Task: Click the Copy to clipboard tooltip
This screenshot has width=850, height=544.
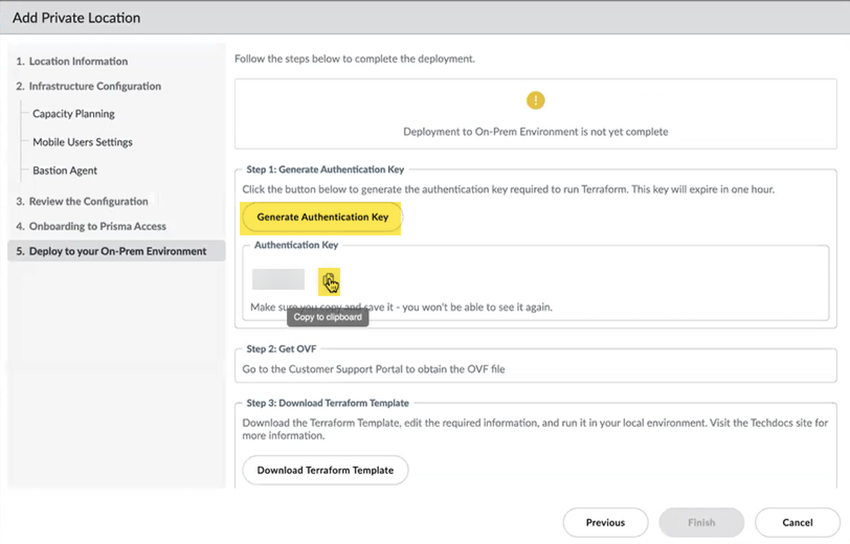Action: (328, 317)
